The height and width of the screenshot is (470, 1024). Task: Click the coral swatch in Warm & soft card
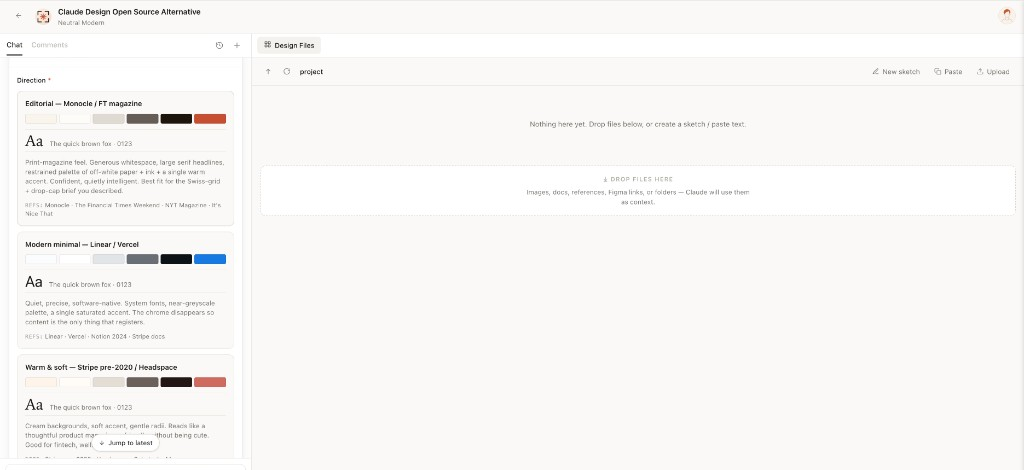click(x=210, y=382)
